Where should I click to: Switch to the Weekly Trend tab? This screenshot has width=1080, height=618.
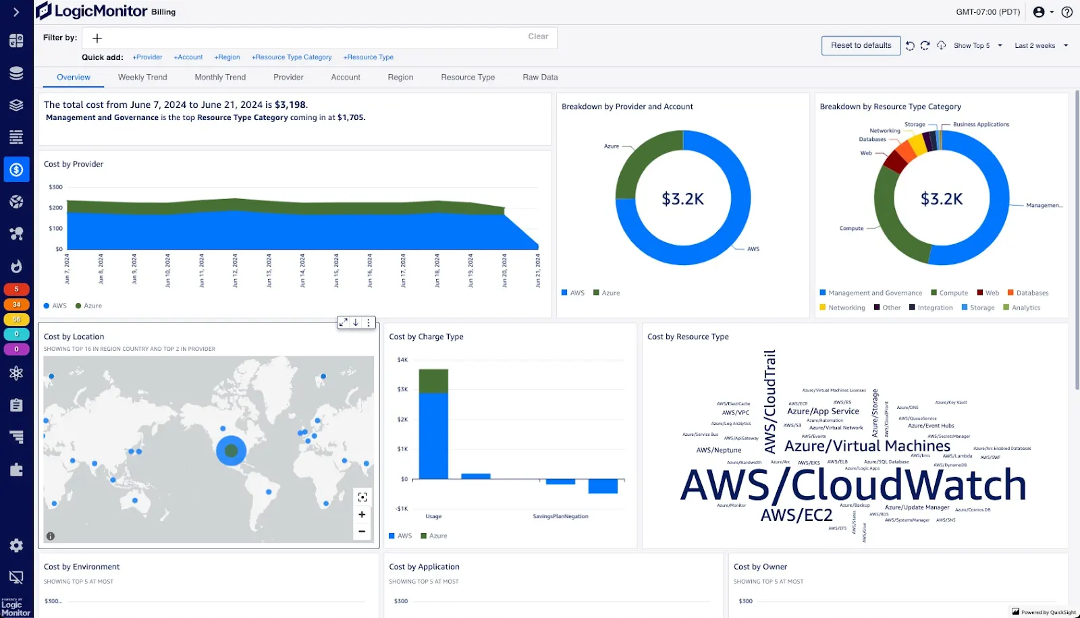pos(142,76)
